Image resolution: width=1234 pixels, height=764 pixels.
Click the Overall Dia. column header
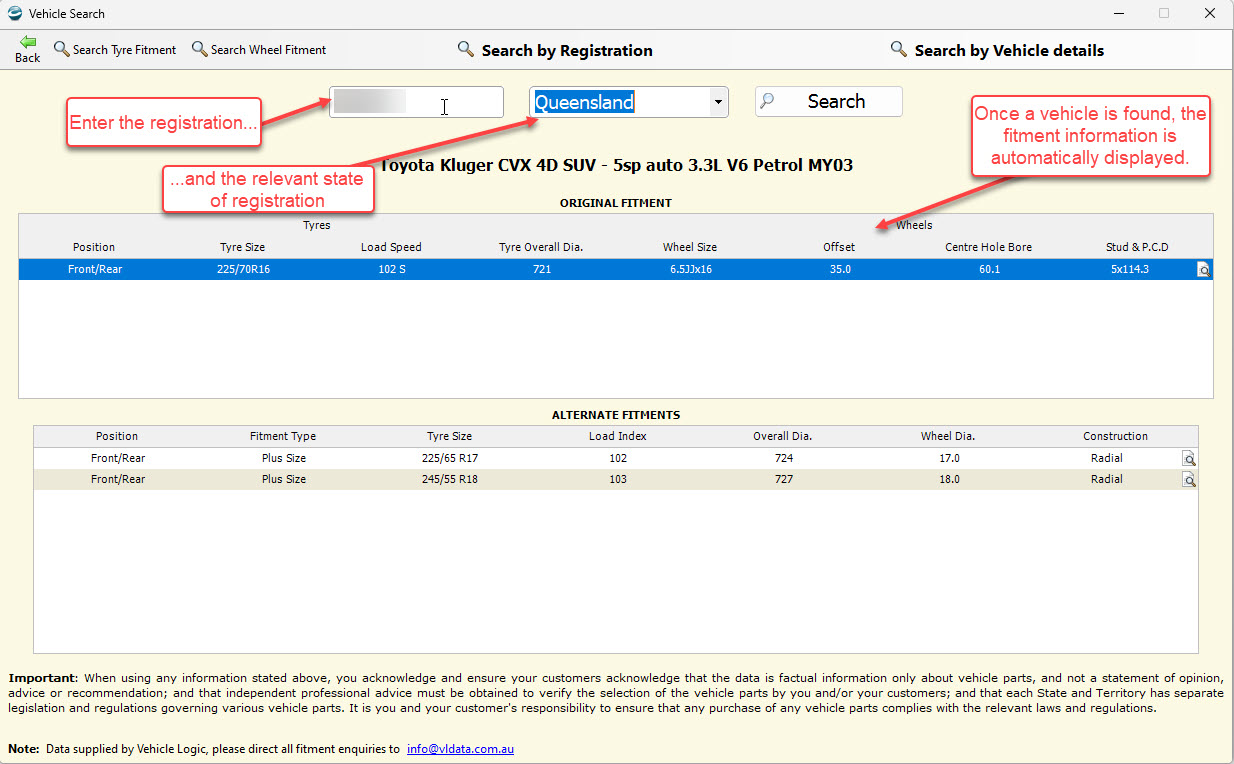(783, 436)
